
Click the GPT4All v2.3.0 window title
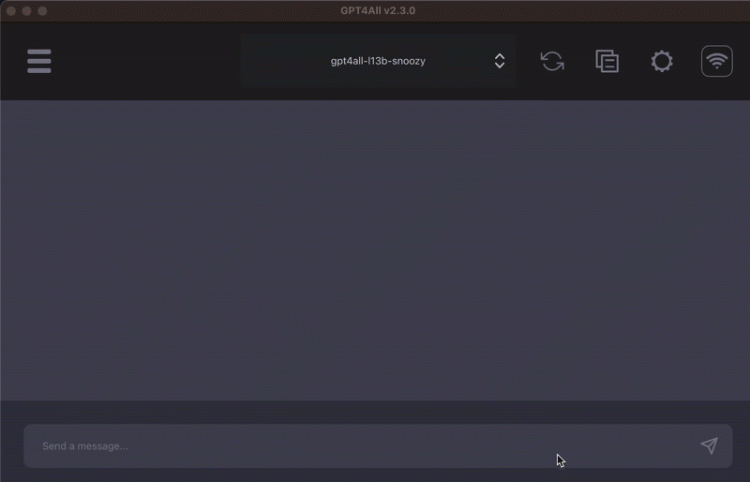pyautogui.click(x=377, y=10)
